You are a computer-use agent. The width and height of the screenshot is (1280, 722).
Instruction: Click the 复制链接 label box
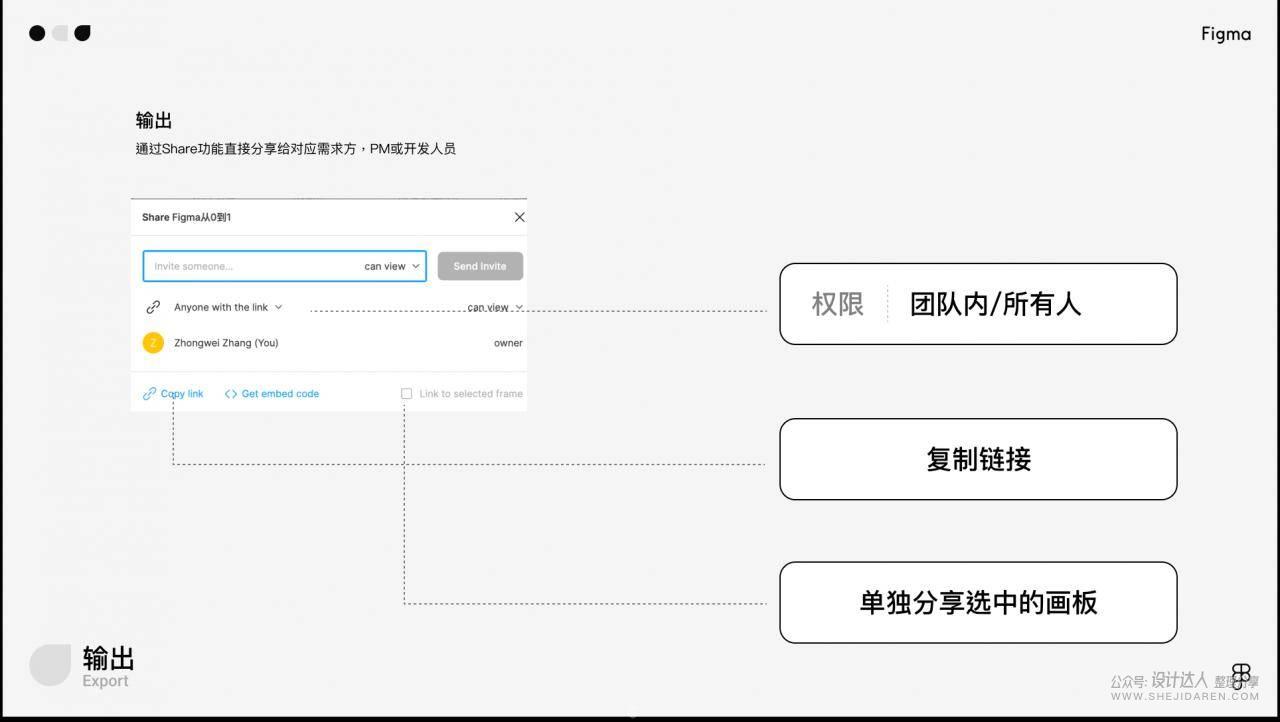[x=978, y=459]
